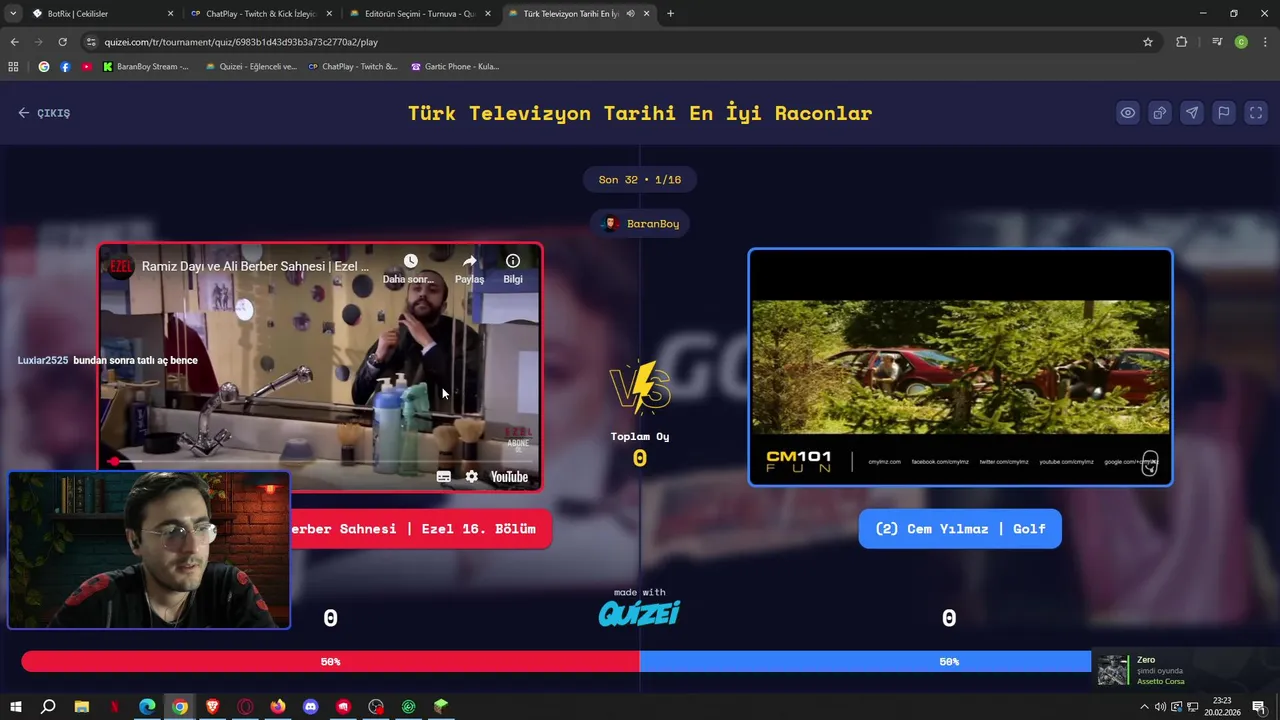Toggle YouTube subtitles icon
The image size is (1280, 720).
click(444, 477)
